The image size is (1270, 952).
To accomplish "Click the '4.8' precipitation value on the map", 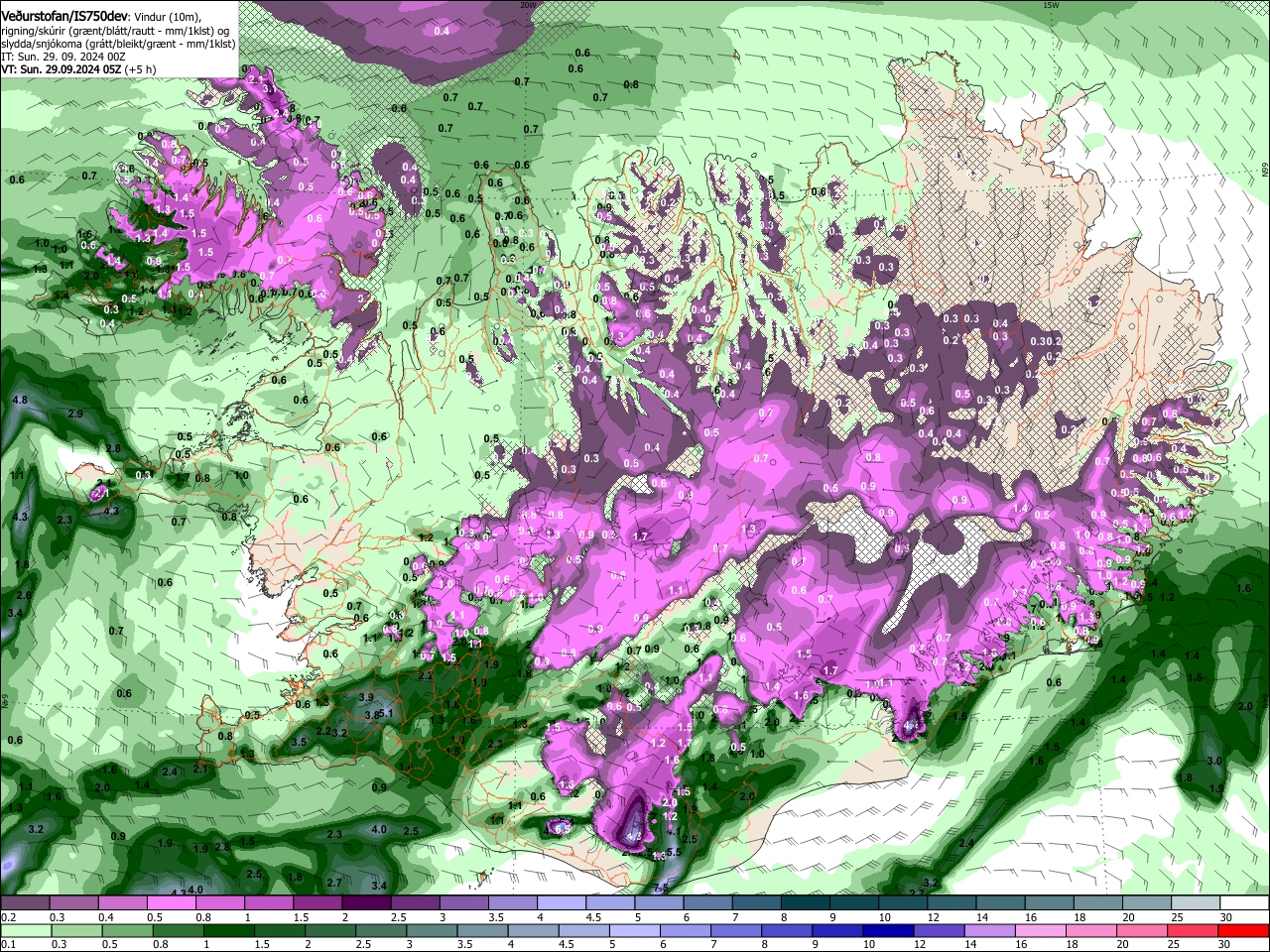I will 19,400.
